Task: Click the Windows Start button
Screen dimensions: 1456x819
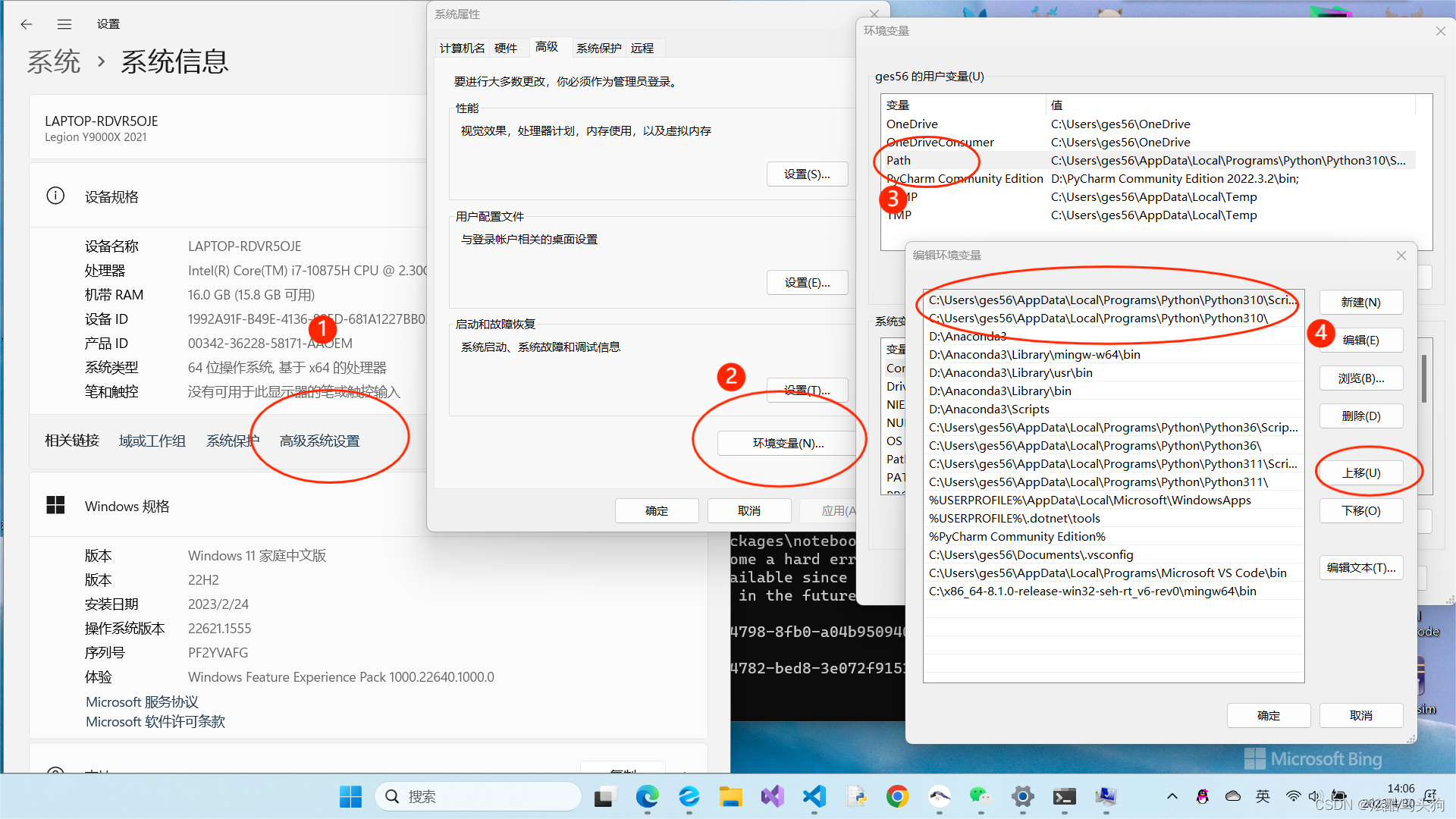Action: pos(350,796)
